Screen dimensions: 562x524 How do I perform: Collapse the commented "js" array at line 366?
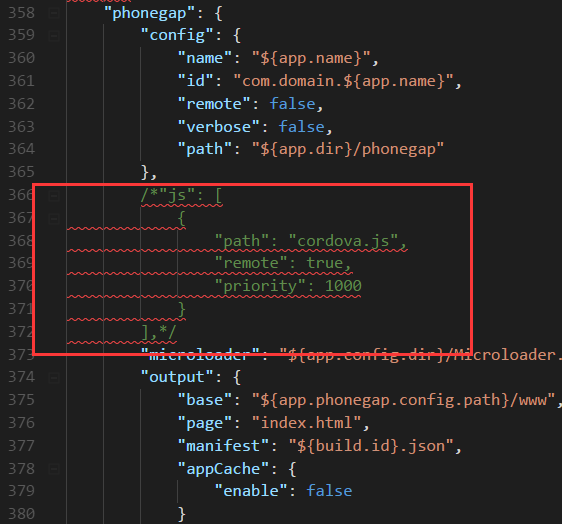(54, 196)
